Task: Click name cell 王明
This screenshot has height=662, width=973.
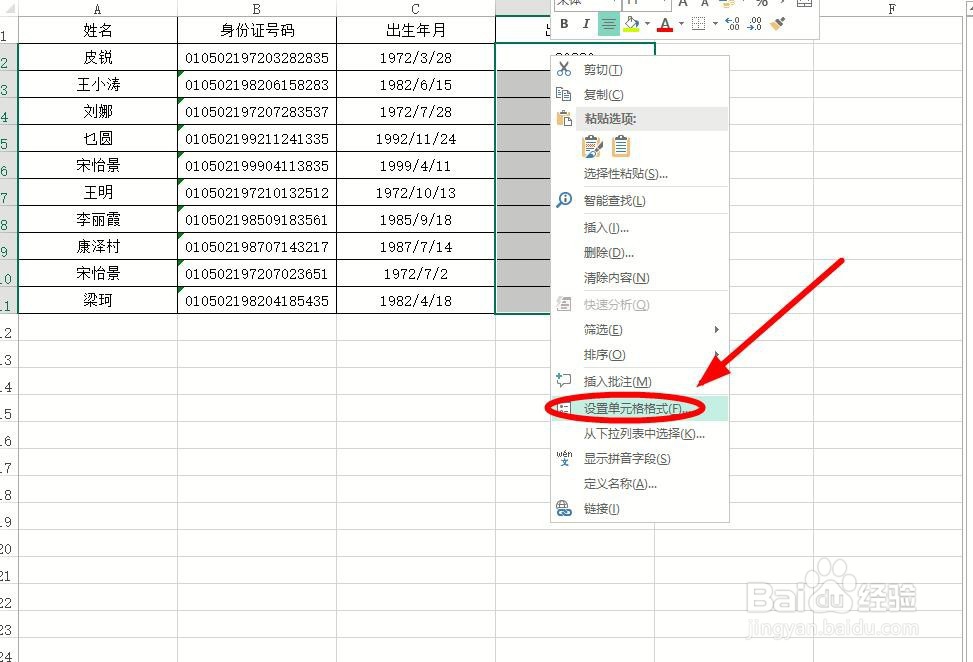Action: click(97, 192)
